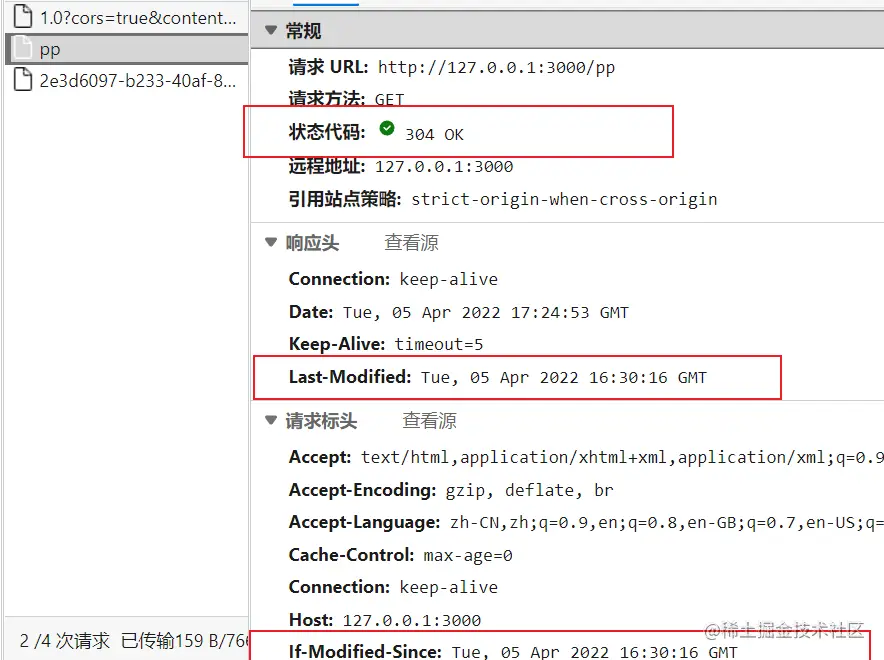The image size is (884, 660).
Task: Click the 请求标头 section header
Action: [x=321, y=421]
